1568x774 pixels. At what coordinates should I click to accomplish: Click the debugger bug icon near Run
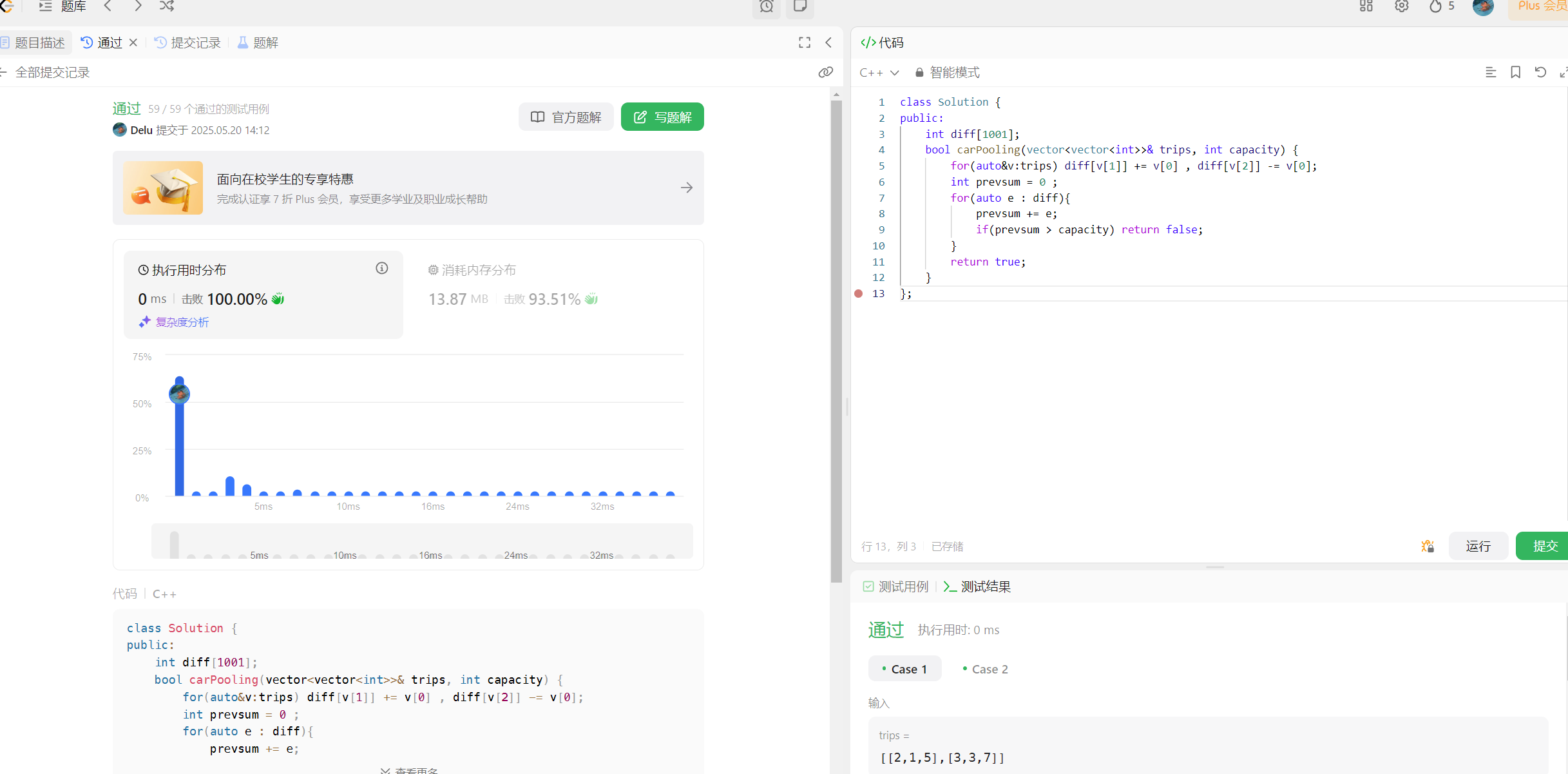1428,546
